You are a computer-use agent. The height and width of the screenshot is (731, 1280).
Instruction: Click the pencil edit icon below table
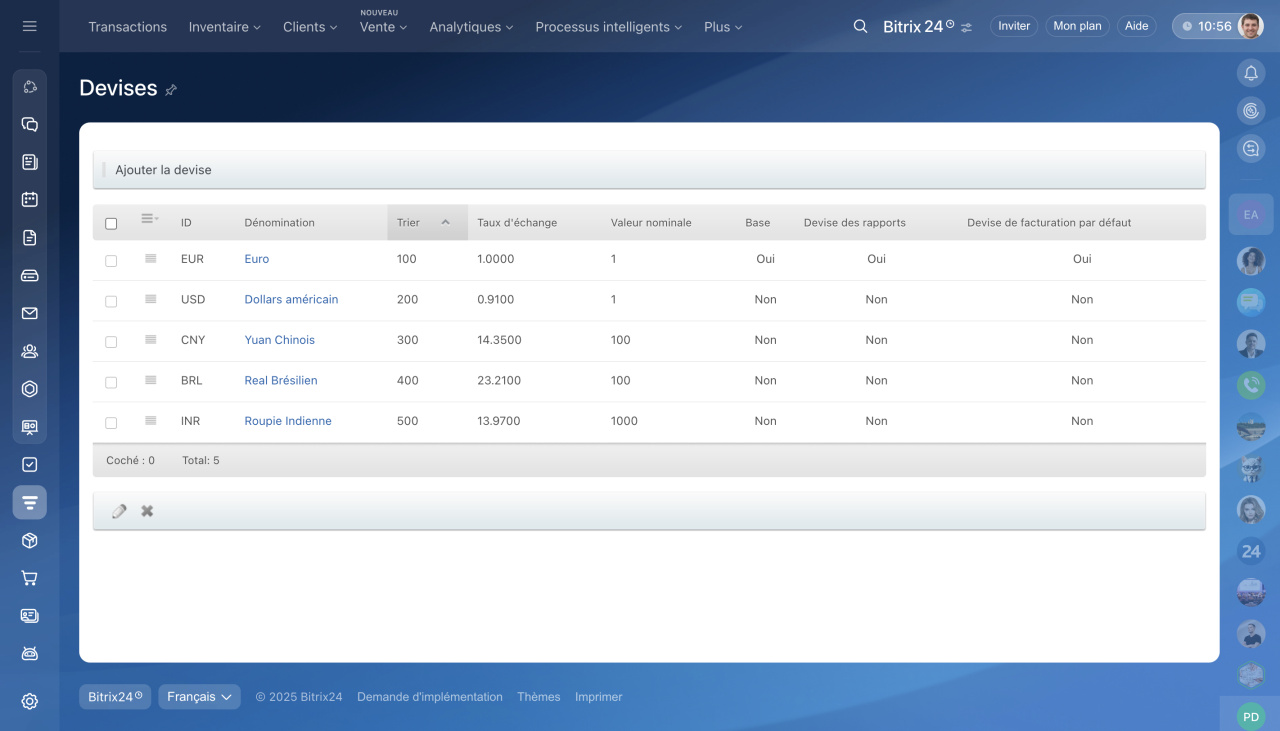pyautogui.click(x=119, y=511)
